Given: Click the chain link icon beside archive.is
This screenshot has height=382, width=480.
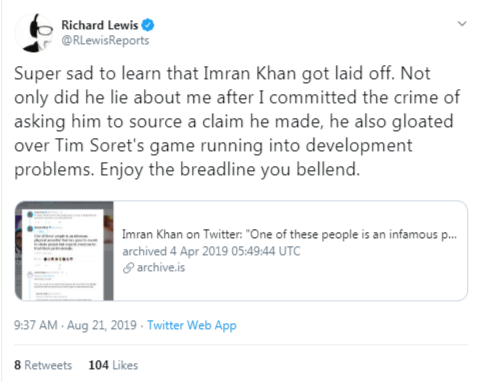Looking at the screenshot, I should [128, 268].
